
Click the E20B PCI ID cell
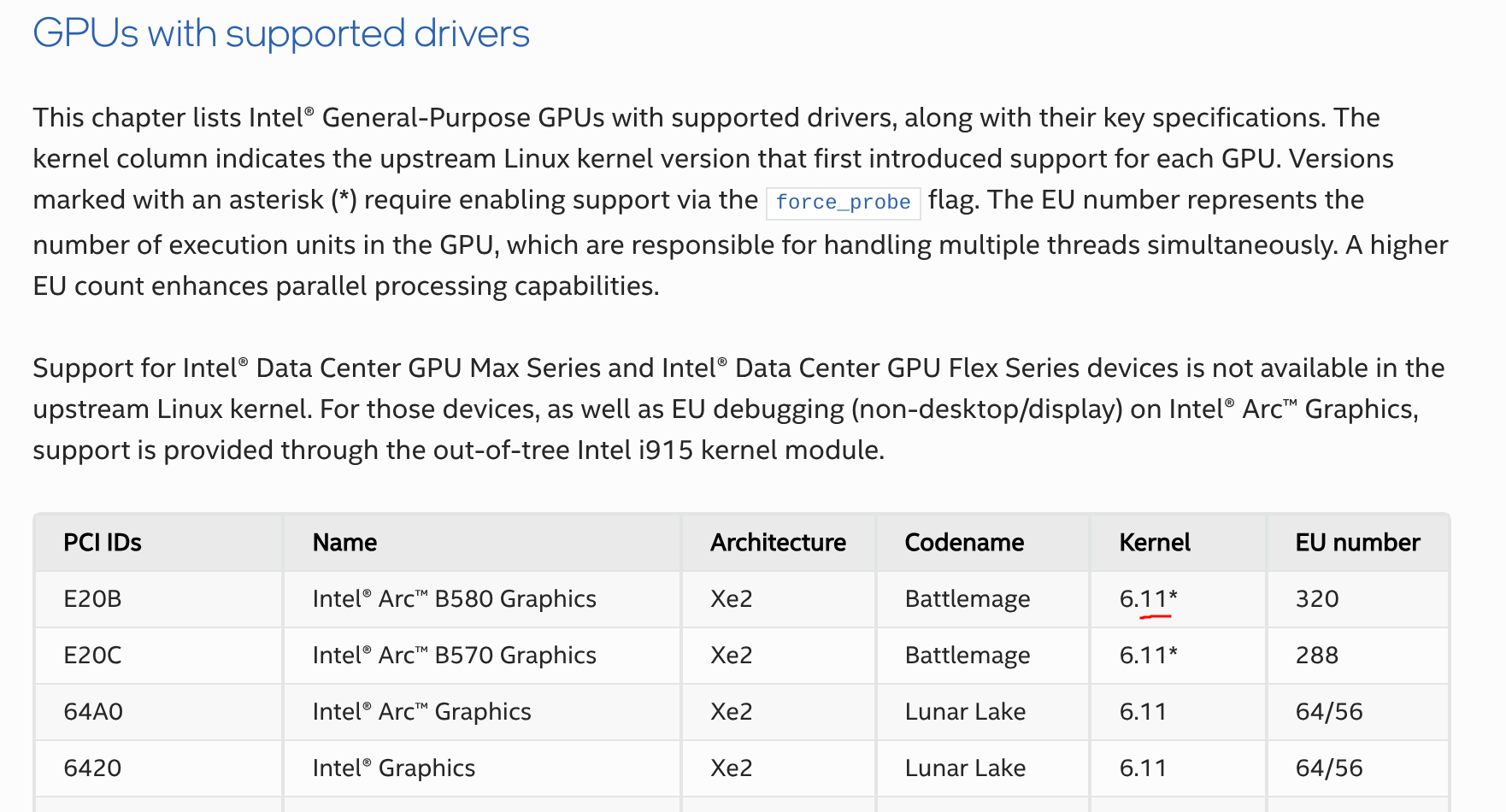(92, 599)
